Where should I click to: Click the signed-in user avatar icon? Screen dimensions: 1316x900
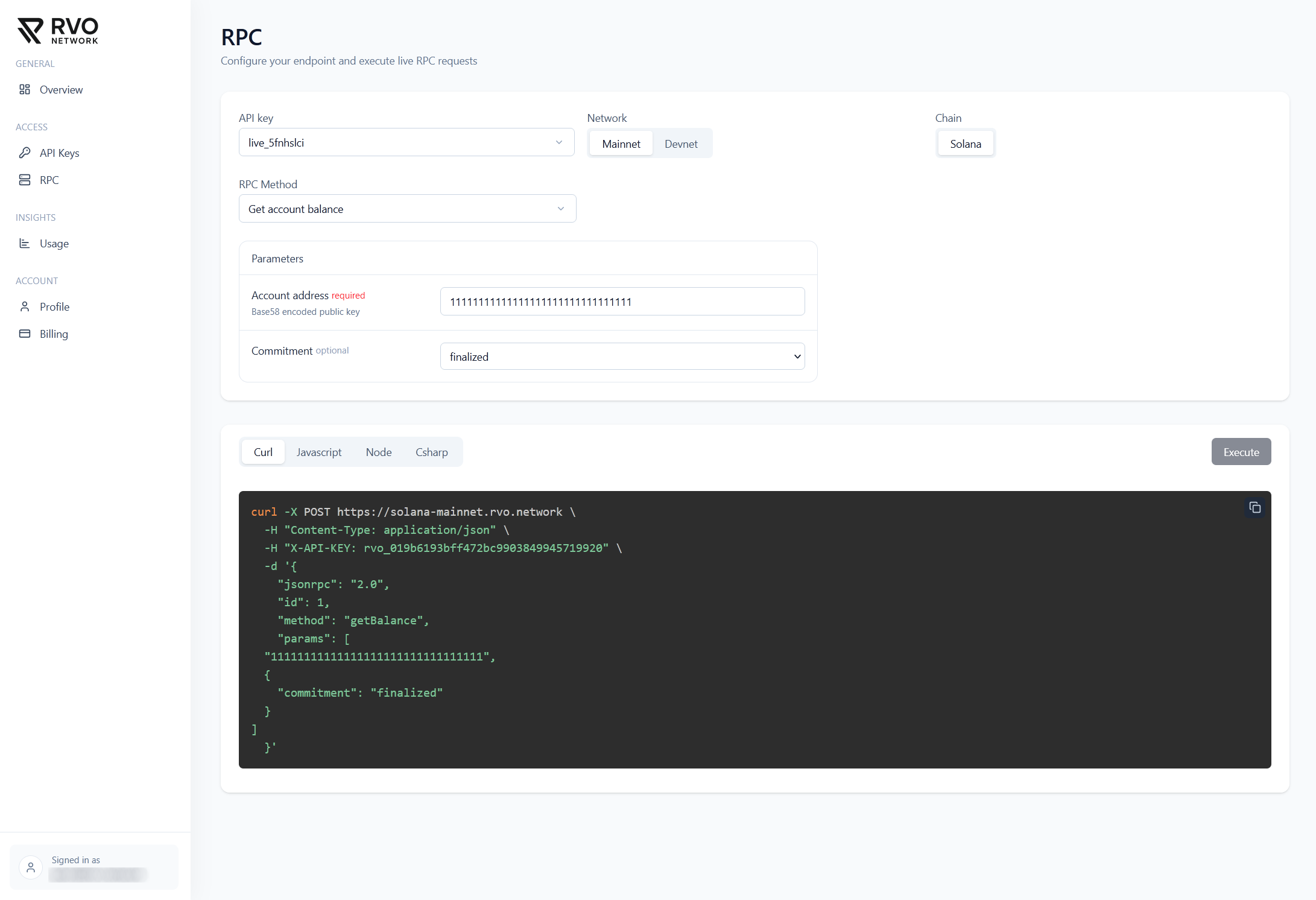[x=31, y=867]
